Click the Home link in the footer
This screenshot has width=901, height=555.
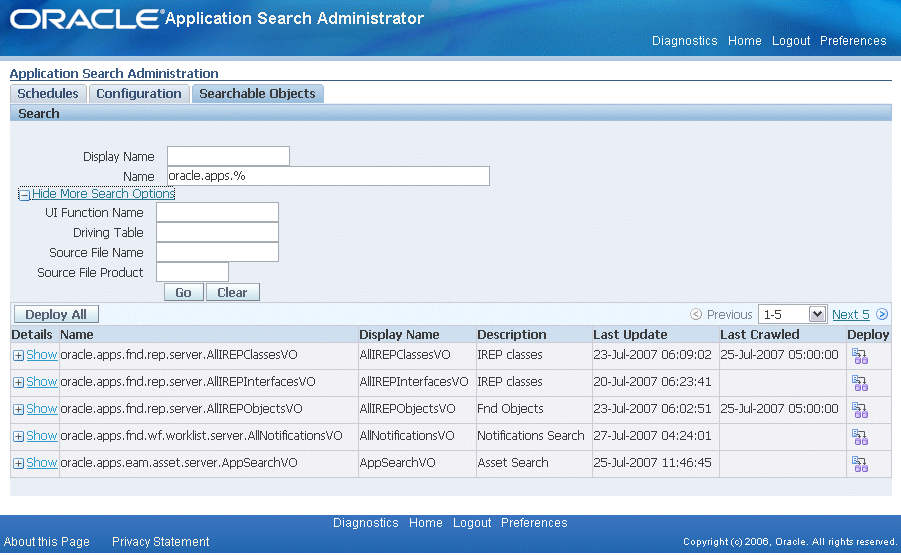(426, 523)
